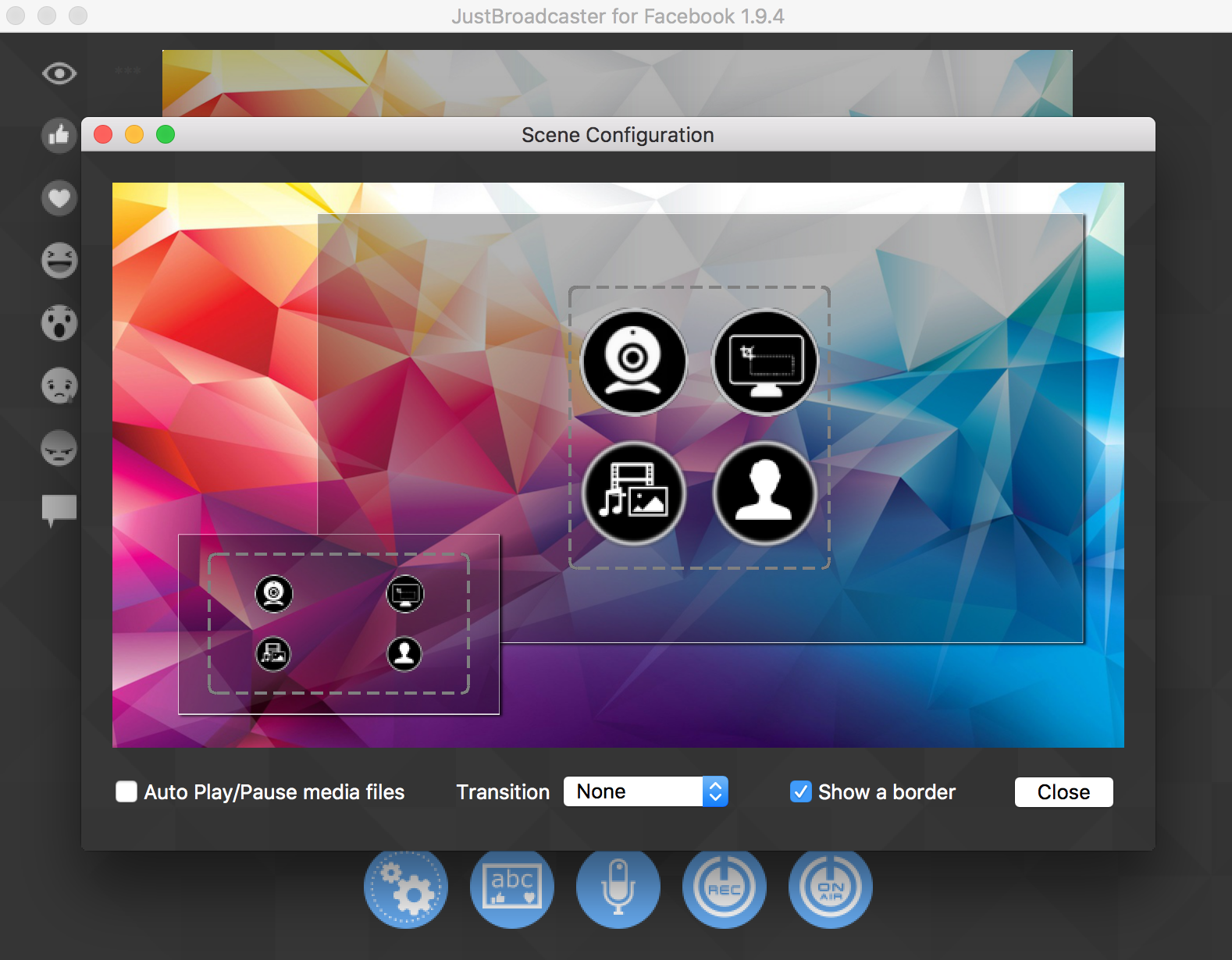Viewport: 1232px width, 960px height.
Task: Select the large screen capture source icon
Action: coord(765,362)
